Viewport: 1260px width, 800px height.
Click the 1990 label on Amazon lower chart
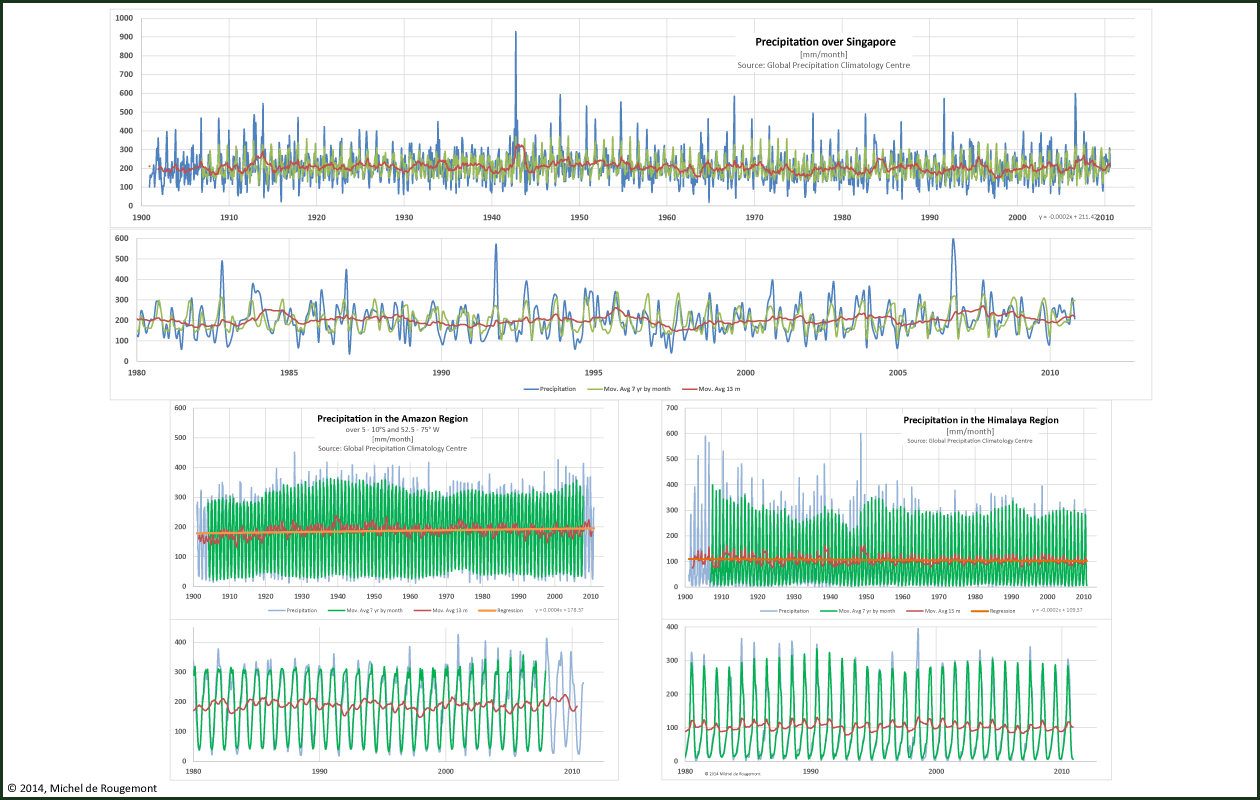320,771
